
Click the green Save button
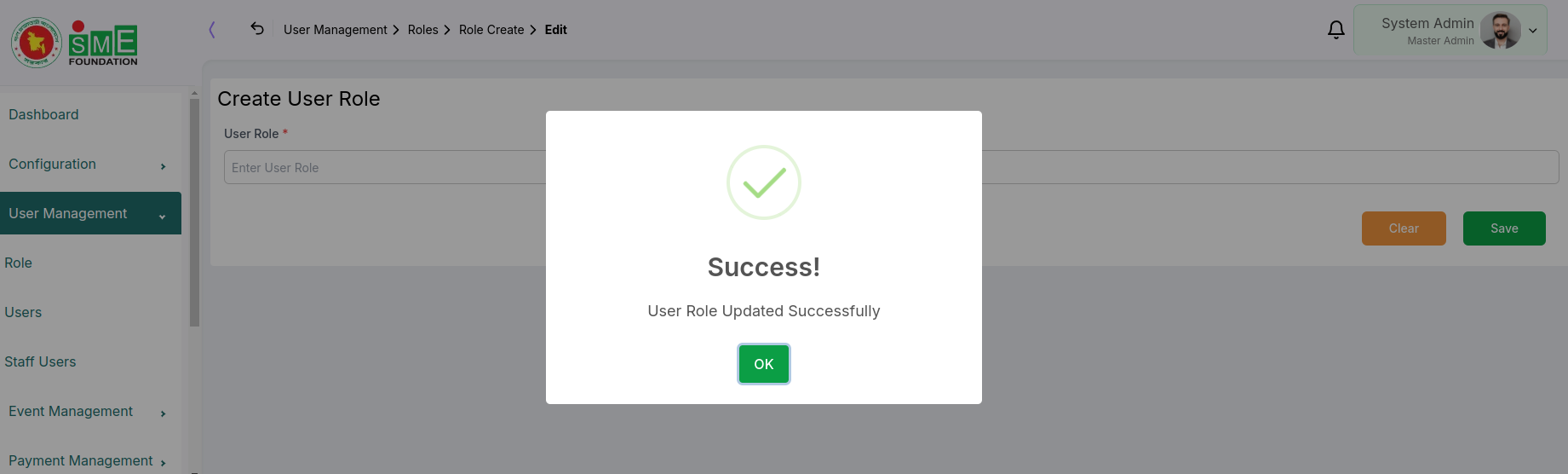(x=1504, y=228)
